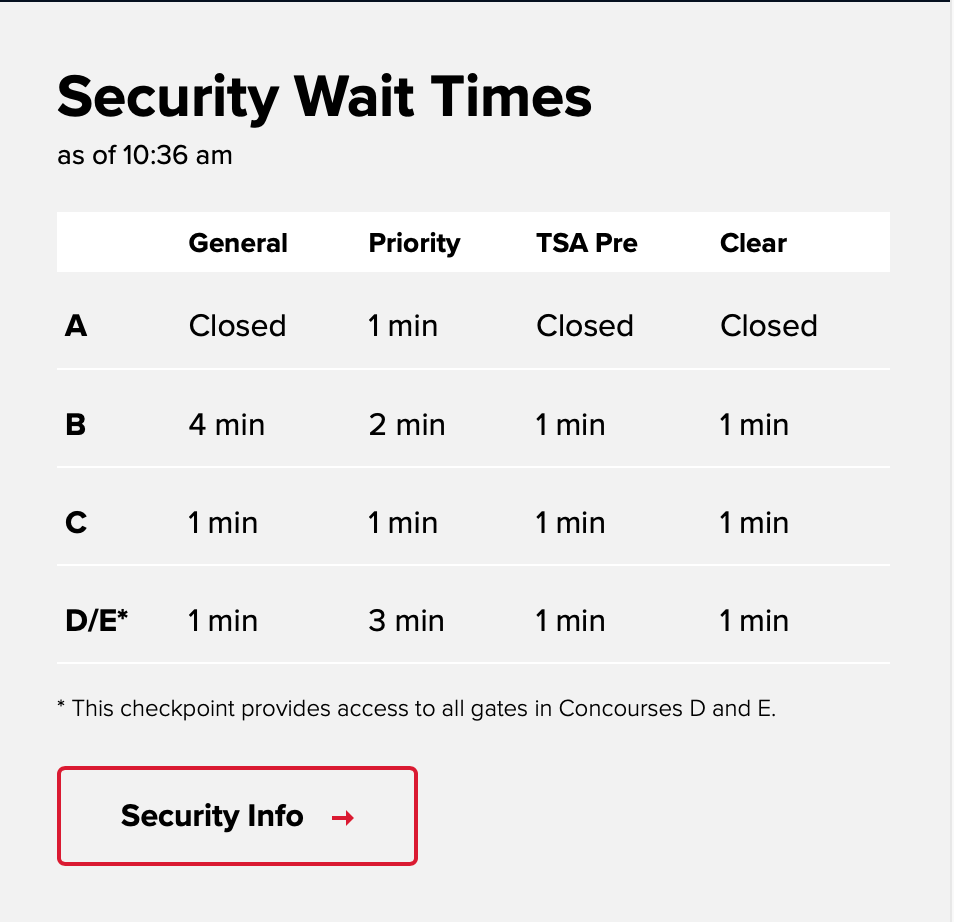Screen dimensions: 954x922
Task: Click the 1 min Clear time for D/E
Action: point(753,620)
